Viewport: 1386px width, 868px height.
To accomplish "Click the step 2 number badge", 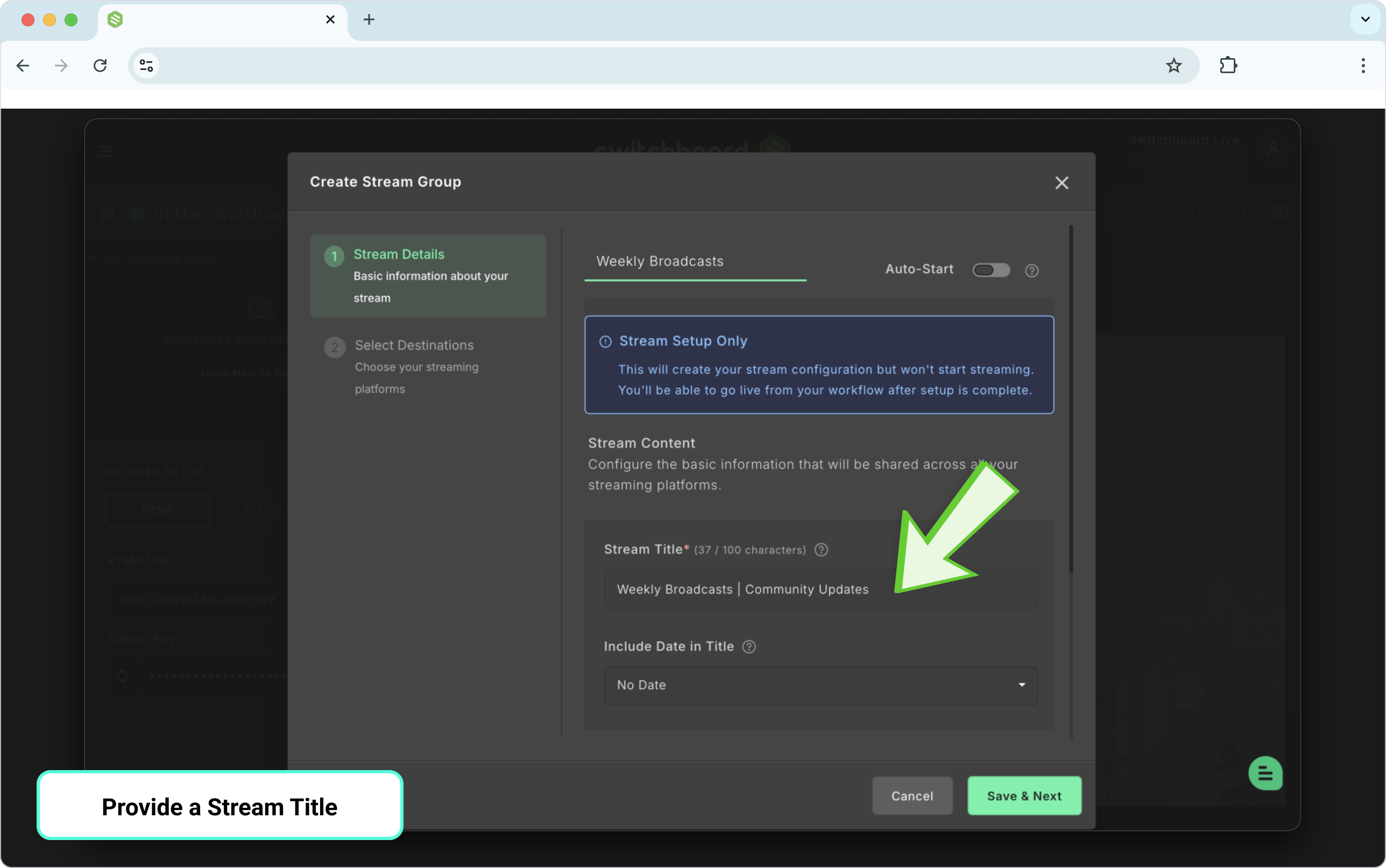I will point(334,347).
